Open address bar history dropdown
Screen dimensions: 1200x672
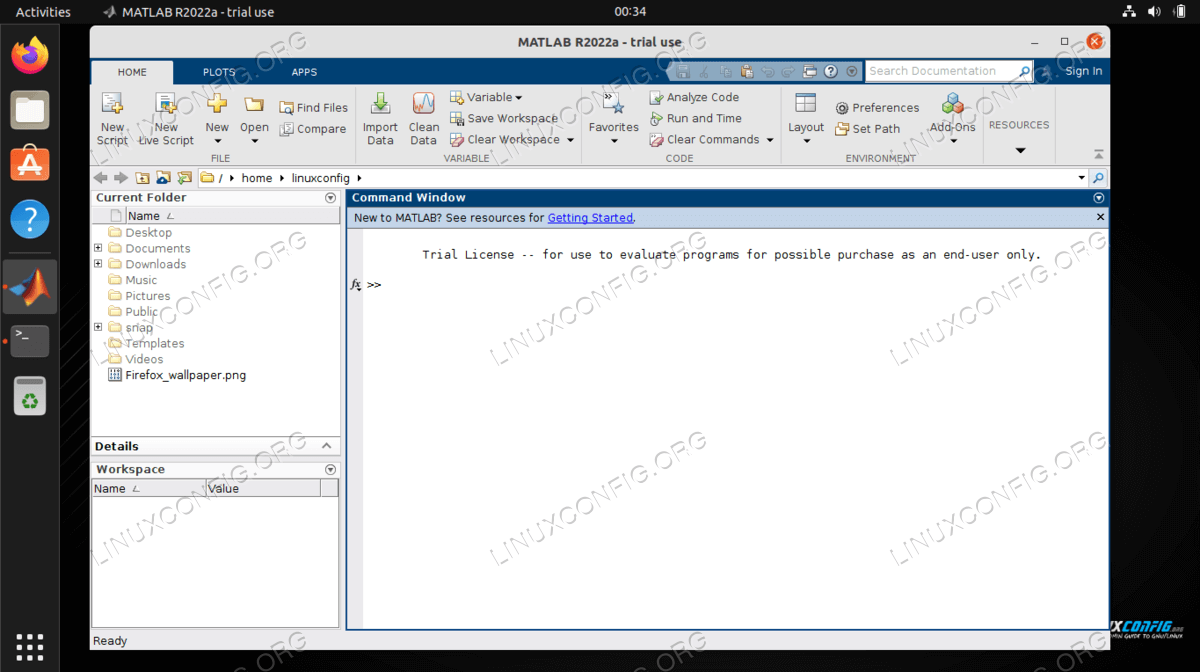tap(1082, 178)
